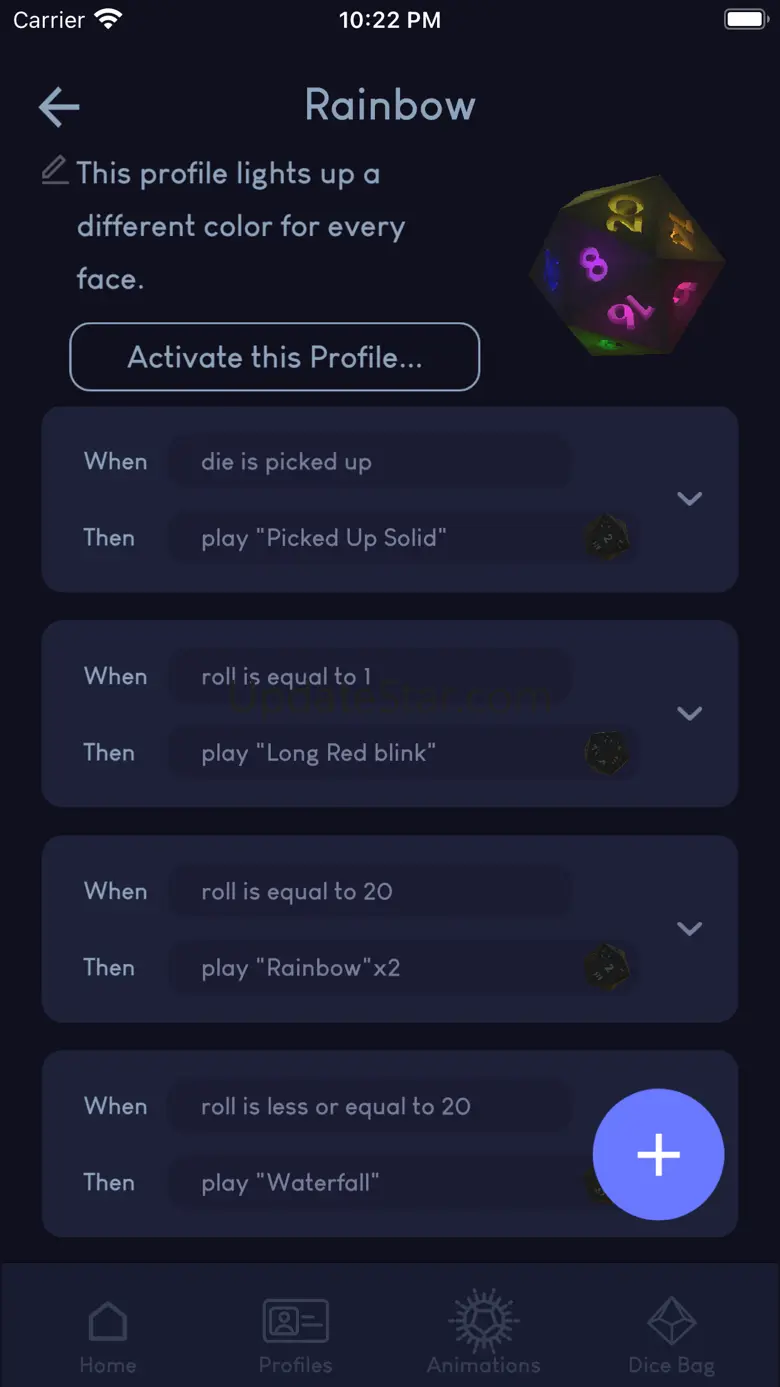The height and width of the screenshot is (1387, 780).
Task: Tap the play "Waterfall" action field
Action: [370, 1183]
